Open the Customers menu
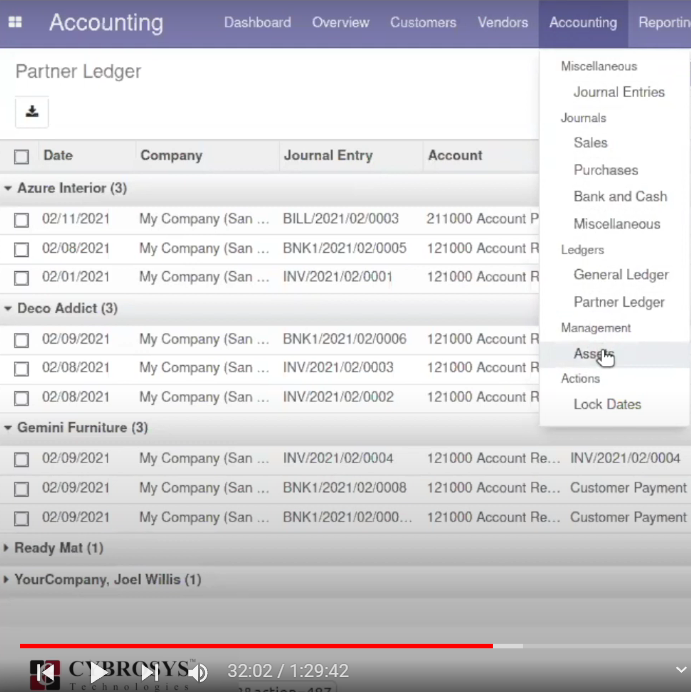Viewport: 691px width, 692px height. pos(423,23)
